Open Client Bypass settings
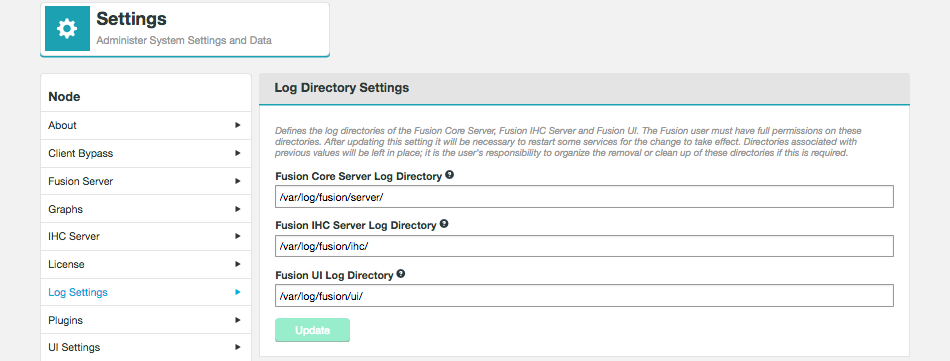This screenshot has height=361, width=950. [x=146, y=153]
